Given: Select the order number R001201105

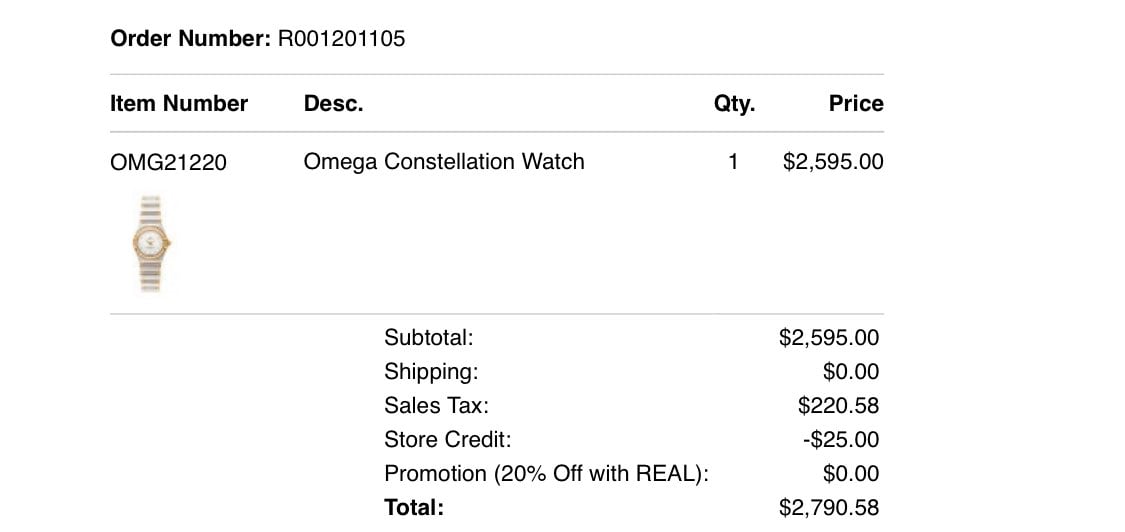Looking at the screenshot, I should point(342,39).
